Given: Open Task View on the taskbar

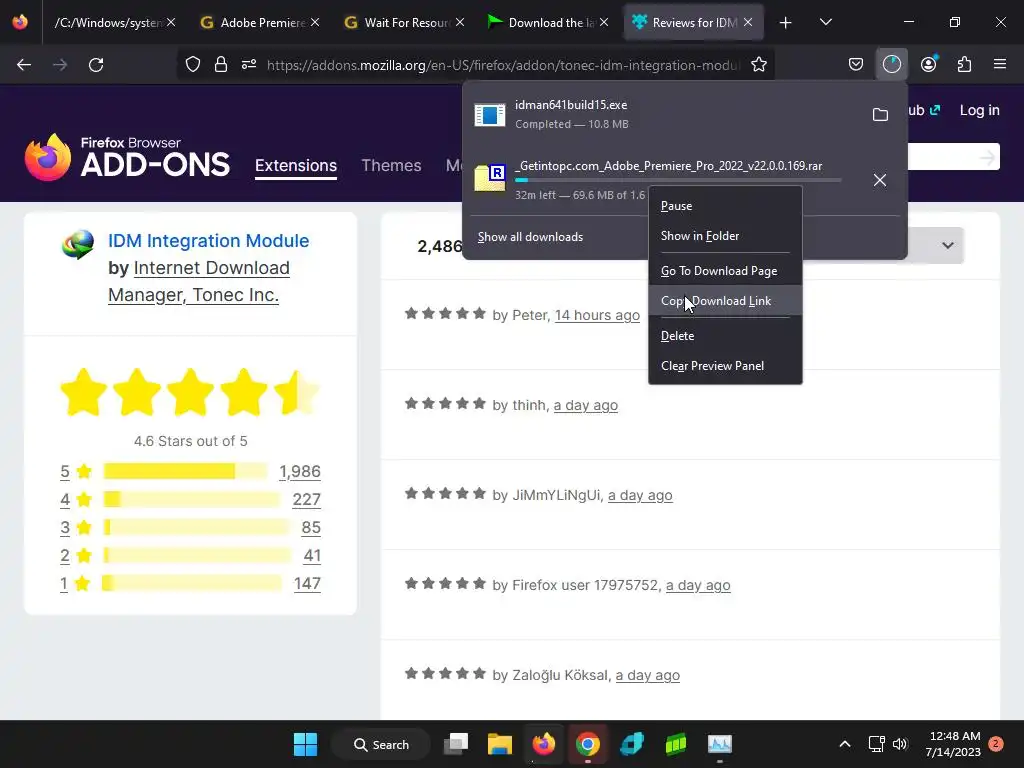Looking at the screenshot, I should point(456,744).
